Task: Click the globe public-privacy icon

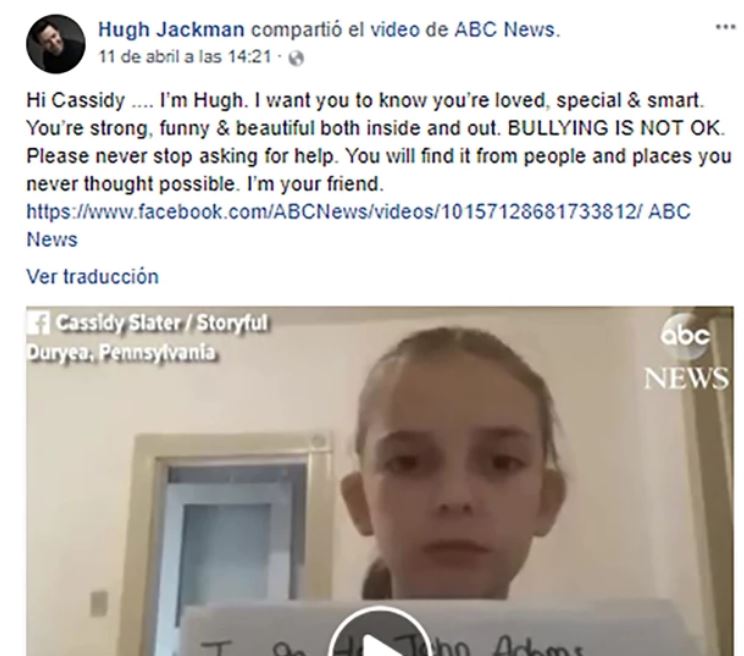Action: (296, 58)
